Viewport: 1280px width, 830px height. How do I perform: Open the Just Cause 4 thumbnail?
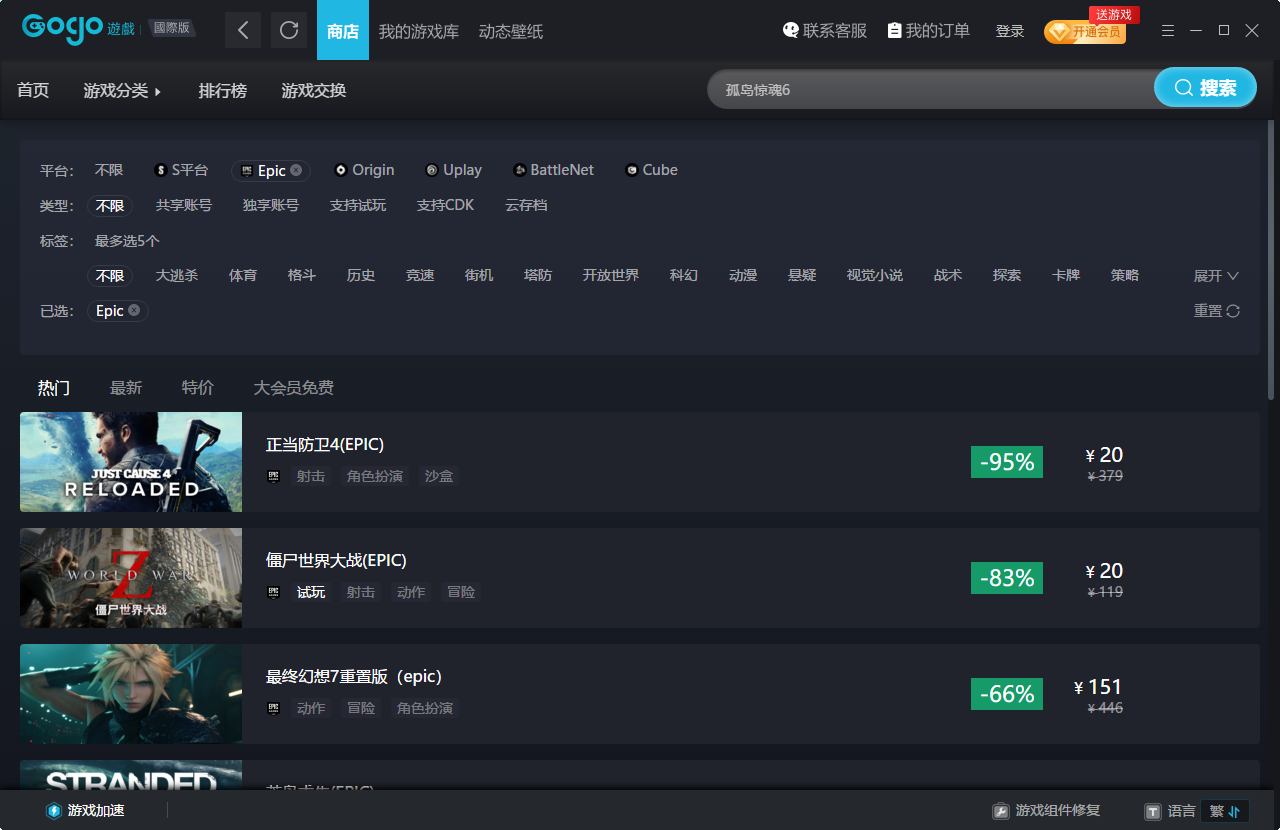(x=131, y=462)
